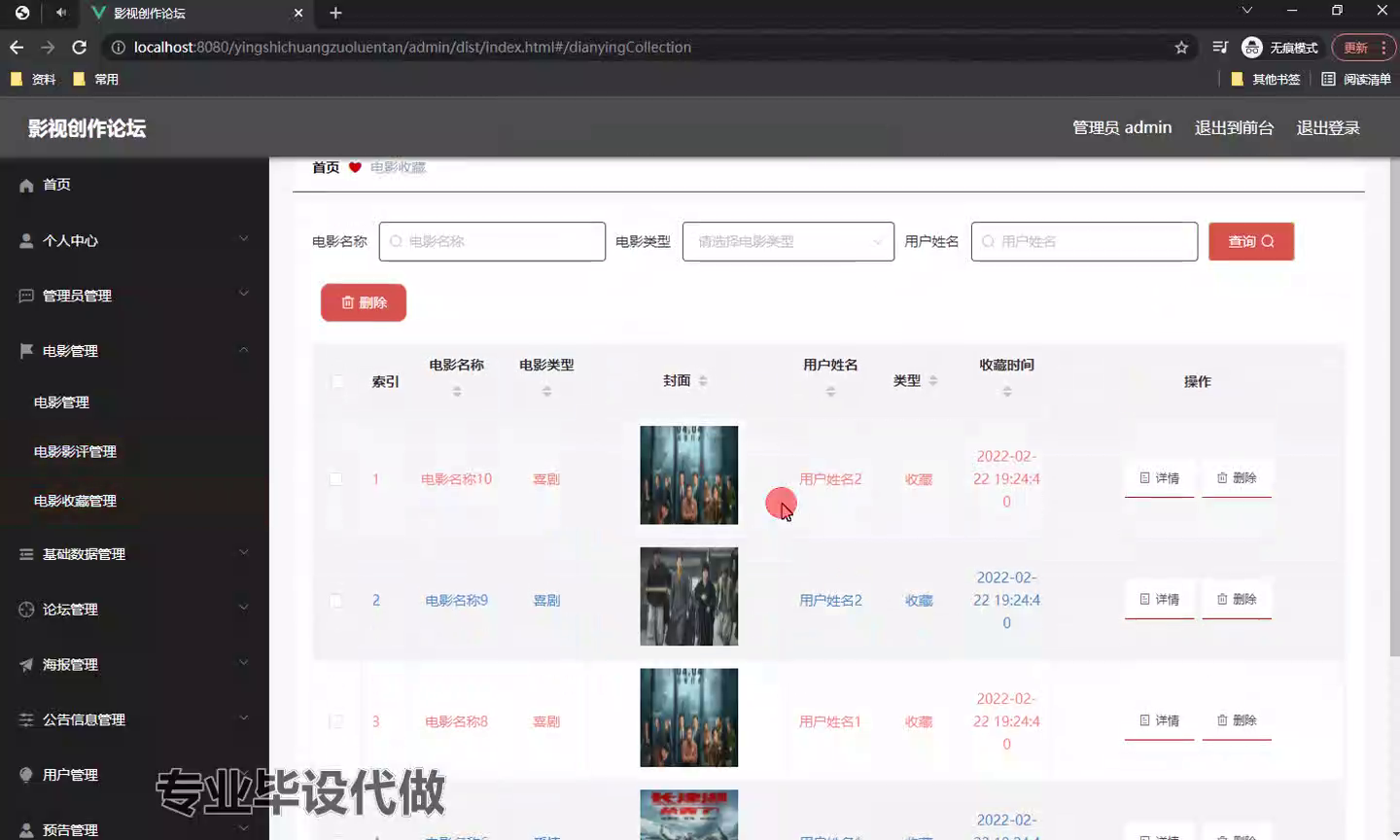Click the browser forward arrow

click(x=48, y=47)
